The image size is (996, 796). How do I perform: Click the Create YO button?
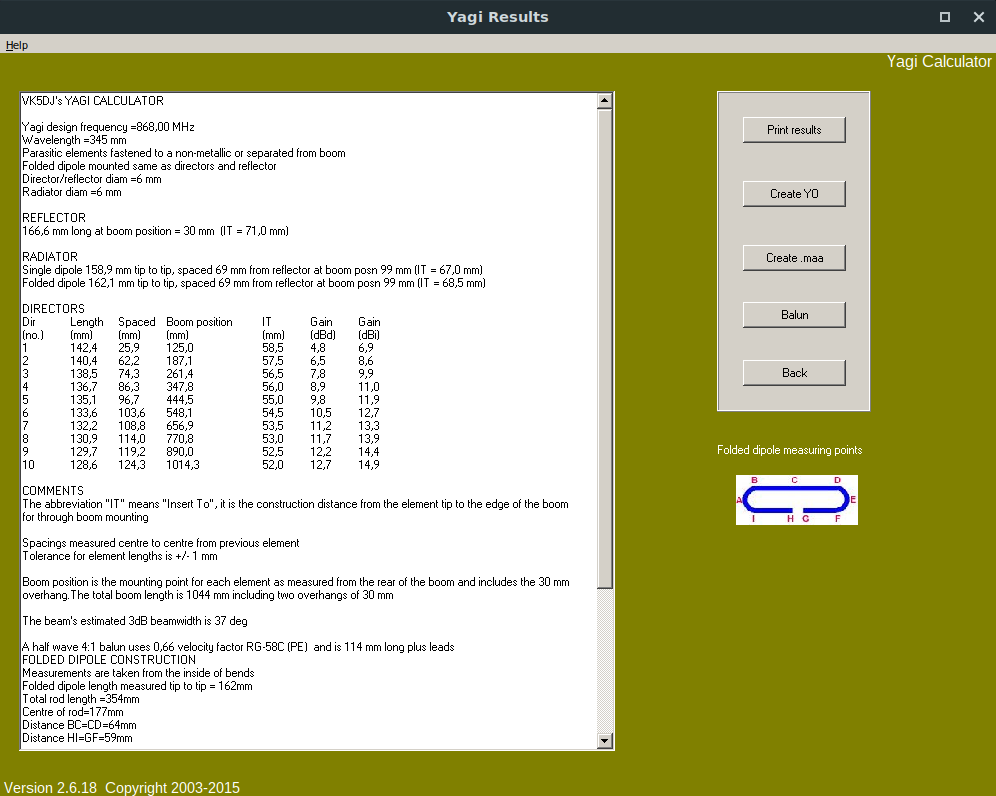[794, 194]
